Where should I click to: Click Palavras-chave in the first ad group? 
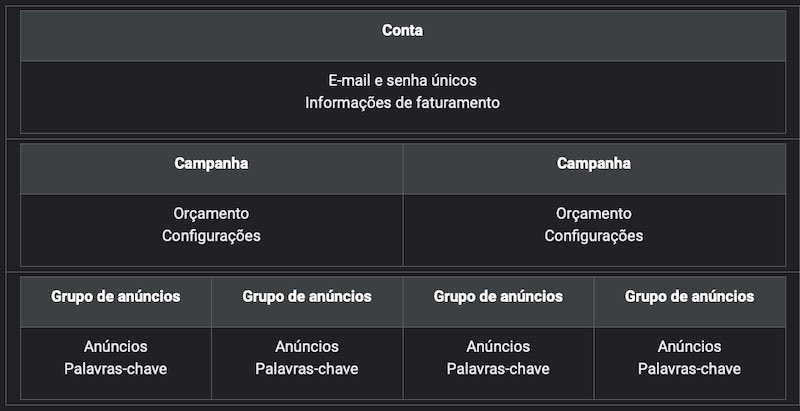(116, 369)
